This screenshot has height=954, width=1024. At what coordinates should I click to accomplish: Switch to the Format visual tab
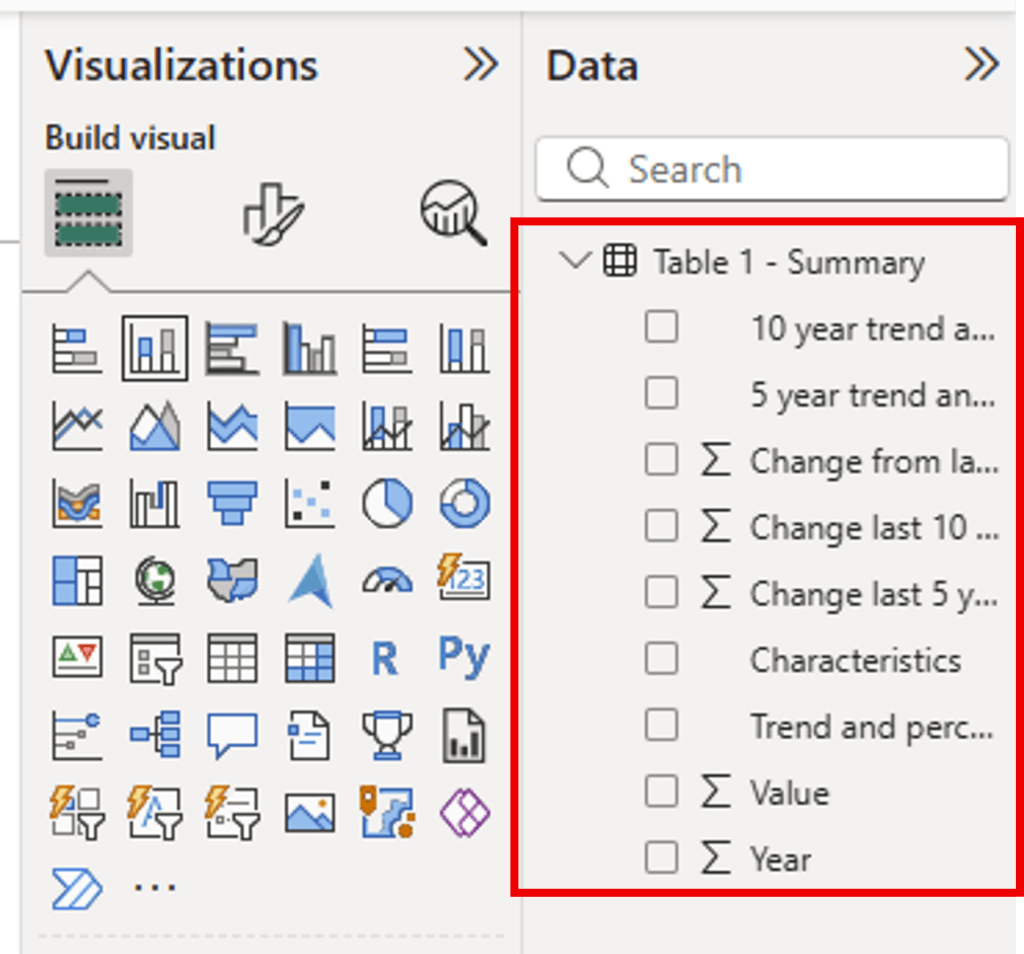pos(273,213)
